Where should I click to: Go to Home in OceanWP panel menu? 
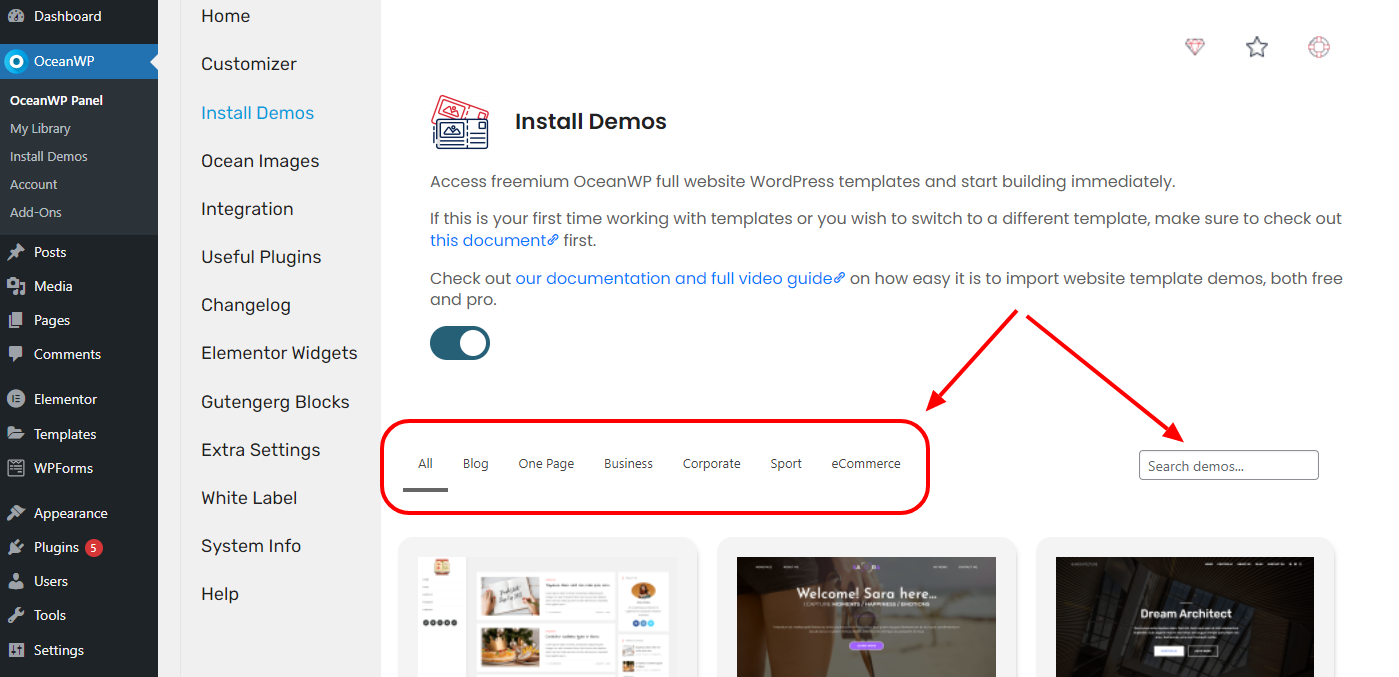click(226, 16)
